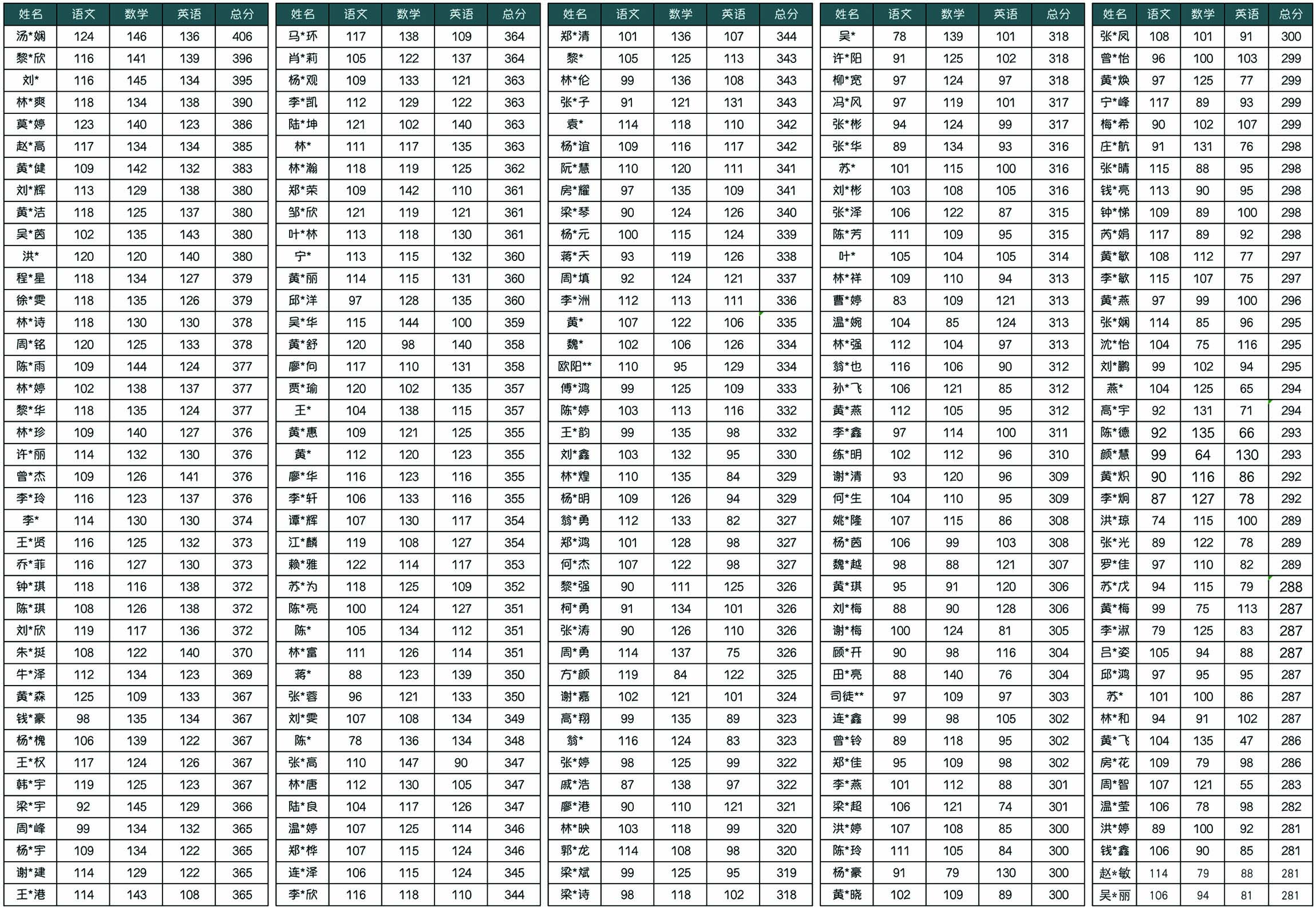The image size is (1316, 907).
Task: Click the name cell 欧阳**
Action: click(575, 366)
